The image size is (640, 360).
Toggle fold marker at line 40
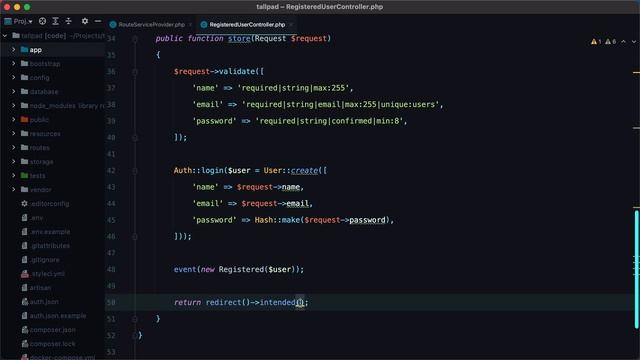click(135, 138)
